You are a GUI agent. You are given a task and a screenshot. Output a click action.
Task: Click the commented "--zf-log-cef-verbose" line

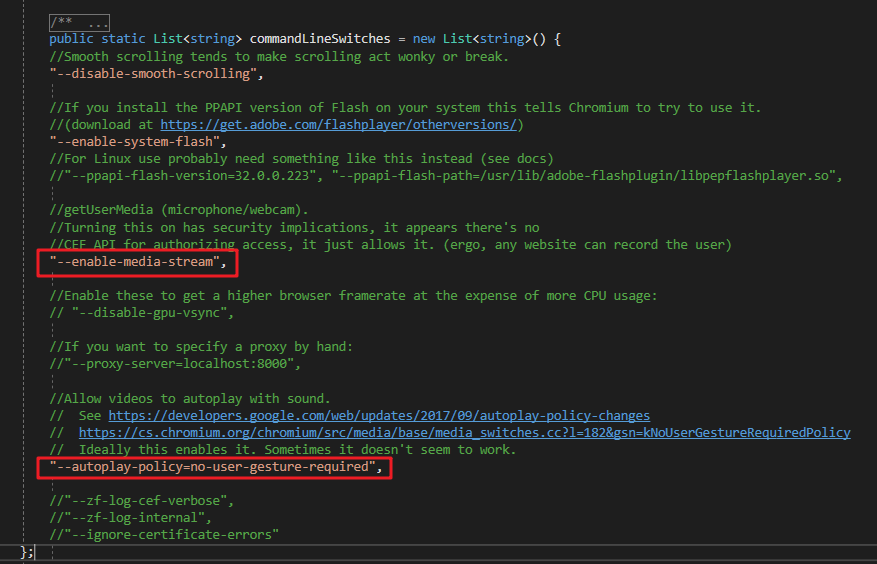[x=142, y=501]
